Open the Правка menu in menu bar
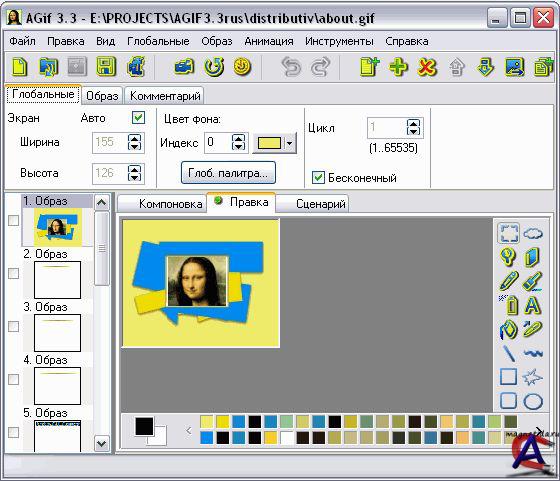 [x=66, y=41]
